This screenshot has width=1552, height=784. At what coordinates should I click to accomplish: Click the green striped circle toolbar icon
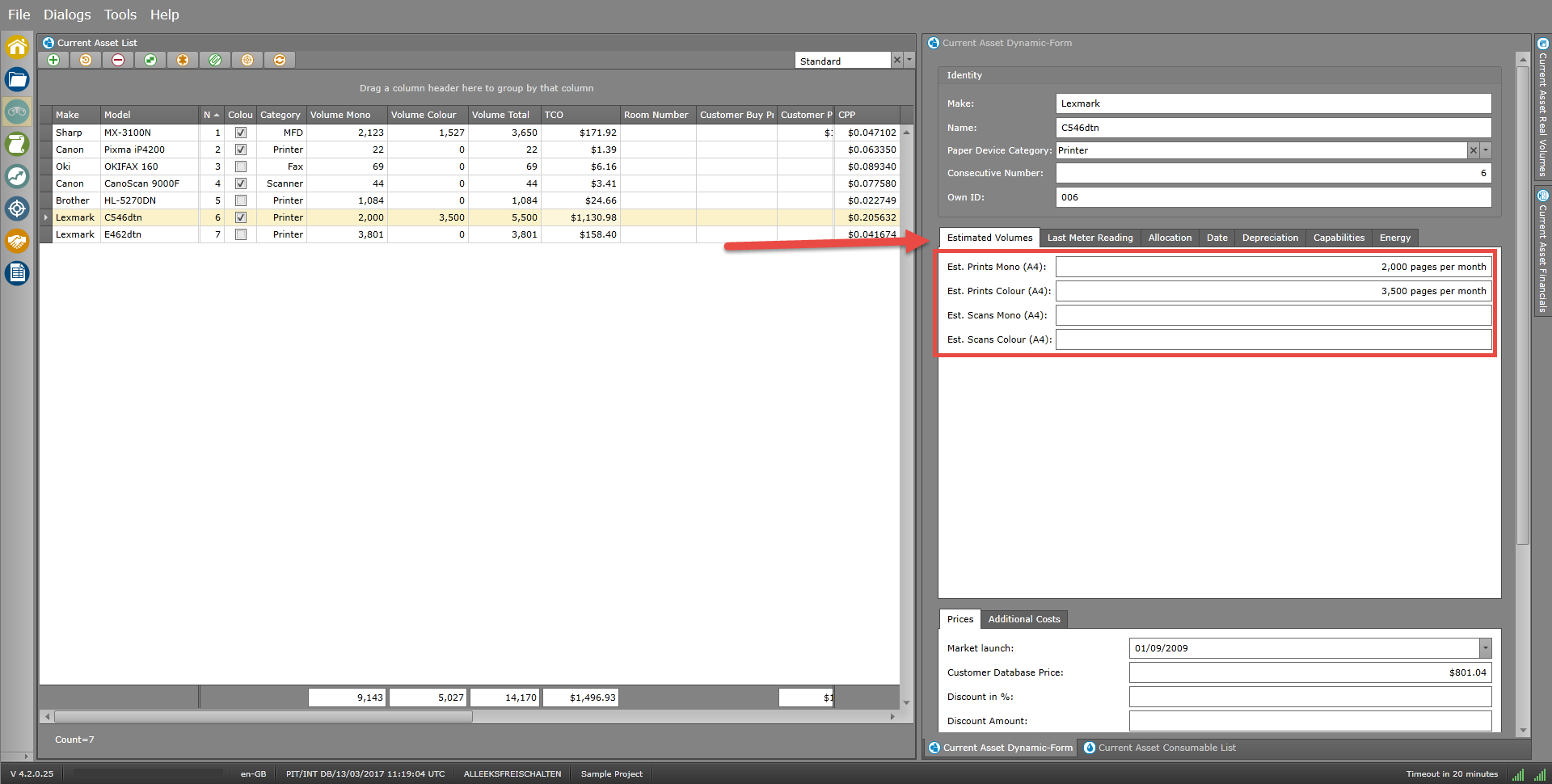[x=215, y=60]
